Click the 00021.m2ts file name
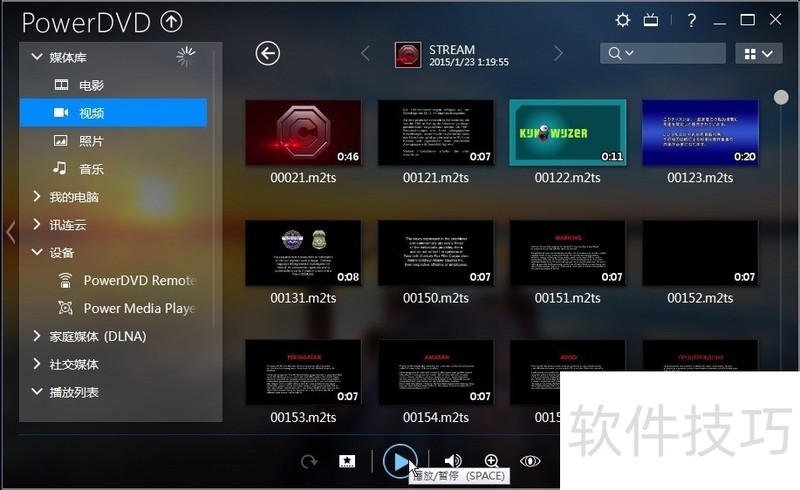Screen dimensions: 800x490 click(x=303, y=178)
